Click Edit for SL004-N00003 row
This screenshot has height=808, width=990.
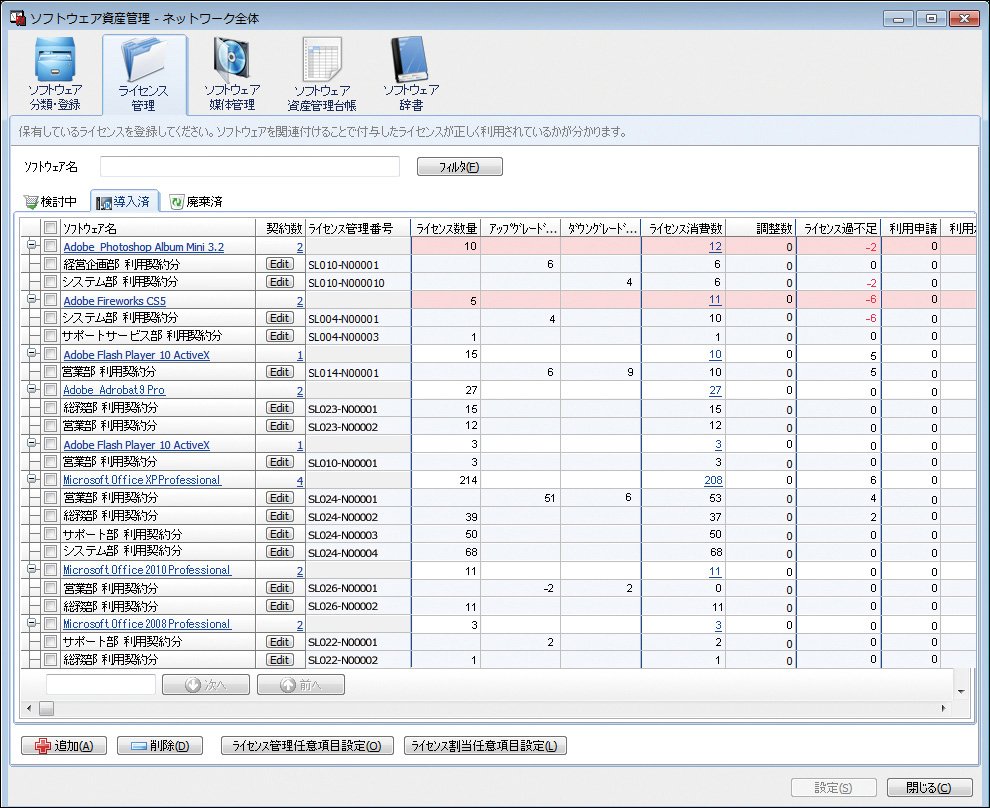pyautogui.click(x=280, y=336)
